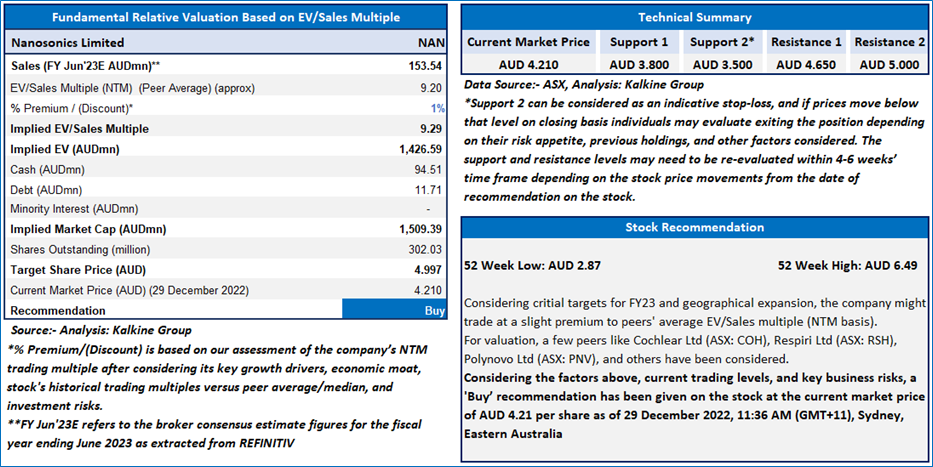The width and height of the screenshot is (933, 467).
Task: Select the 'Support 2*' column header
Action: pos(722,42)
